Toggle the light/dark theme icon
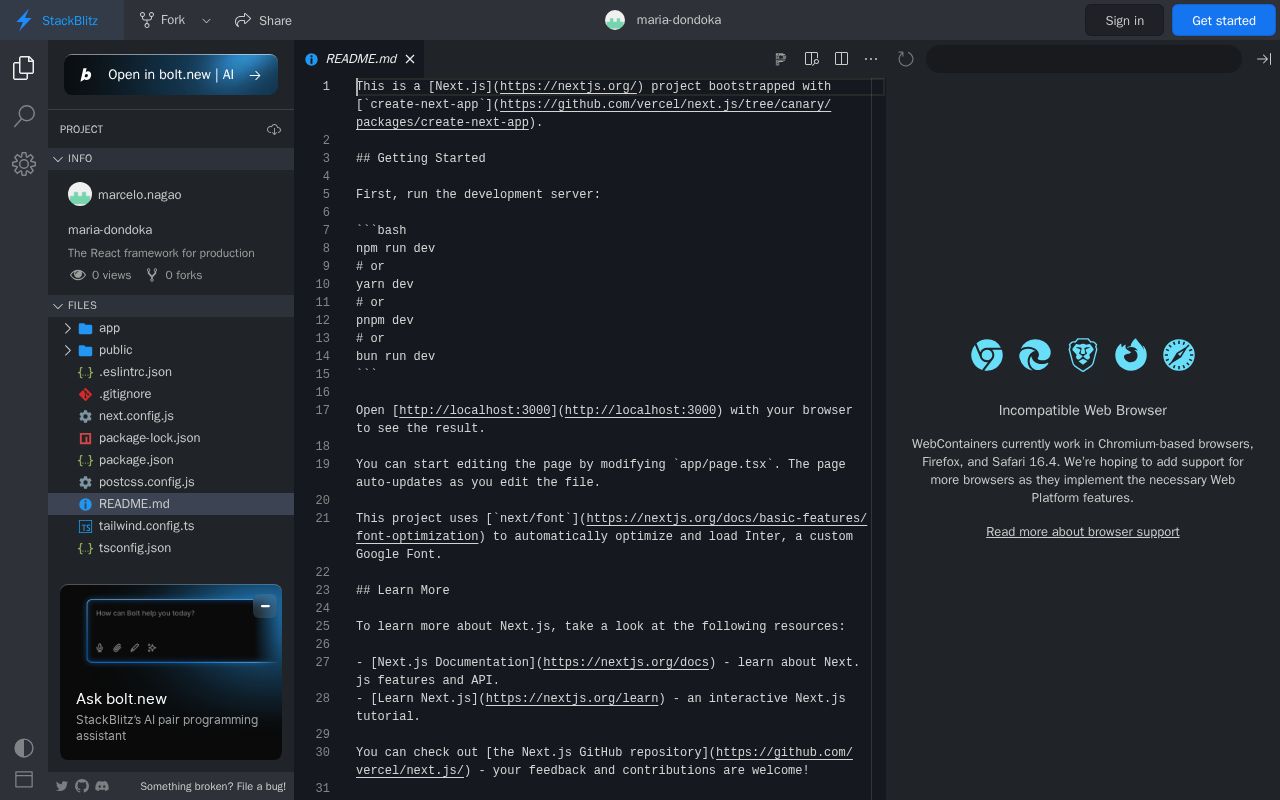The height and width of the screenshot is (800, 1280). click(24, 748)
